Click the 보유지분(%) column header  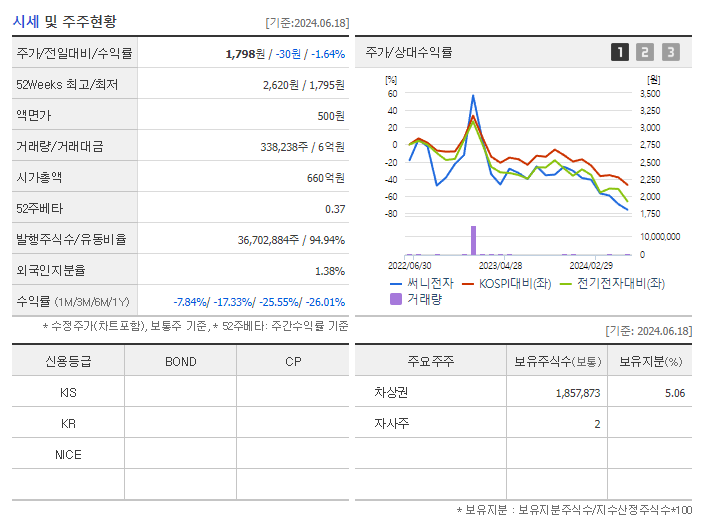pyautogui.click(x=651, y=361)
